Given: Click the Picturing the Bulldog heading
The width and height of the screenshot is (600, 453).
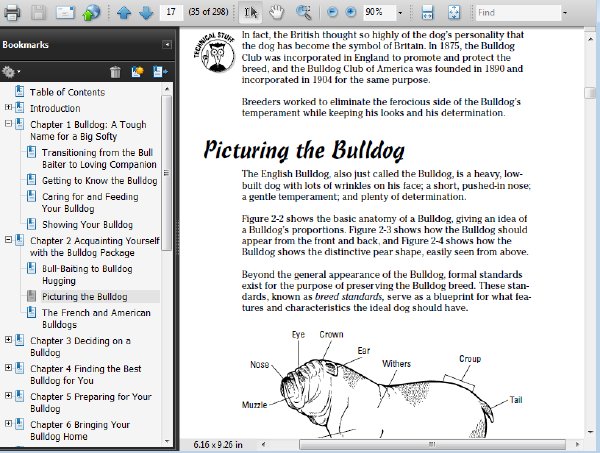Looking at the screenshot, I should (x=304, y=150).
